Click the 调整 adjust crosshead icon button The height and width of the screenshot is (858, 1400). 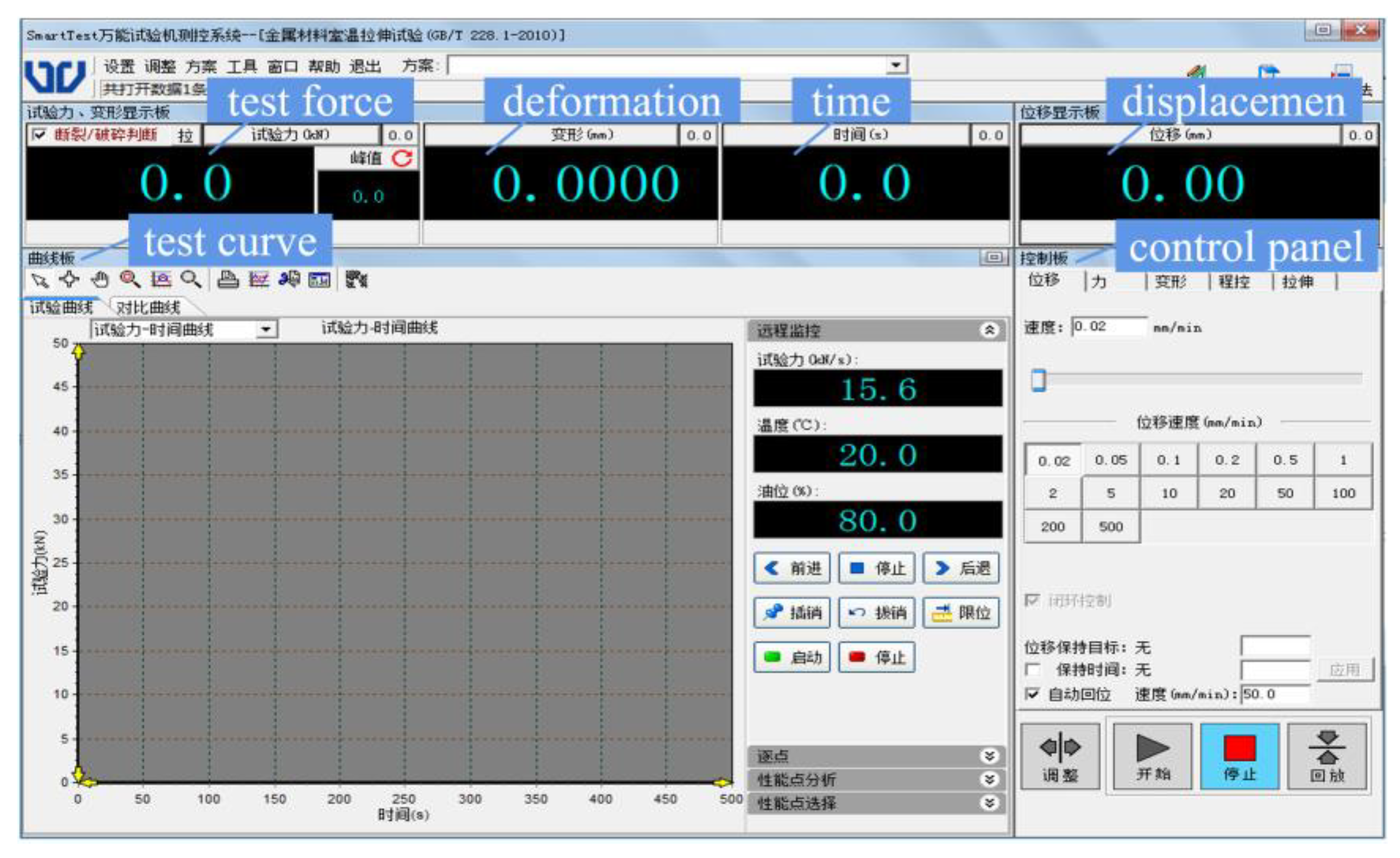tap(1060, 757)
